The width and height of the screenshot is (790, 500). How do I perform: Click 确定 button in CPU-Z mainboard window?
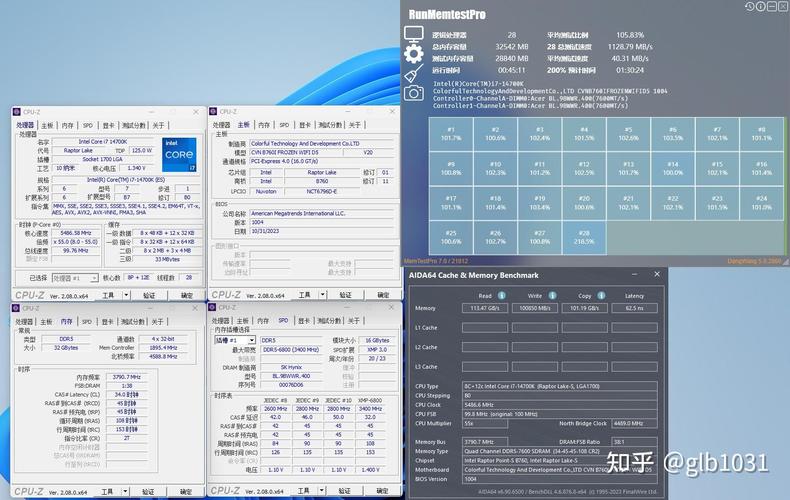coord(383,295)
